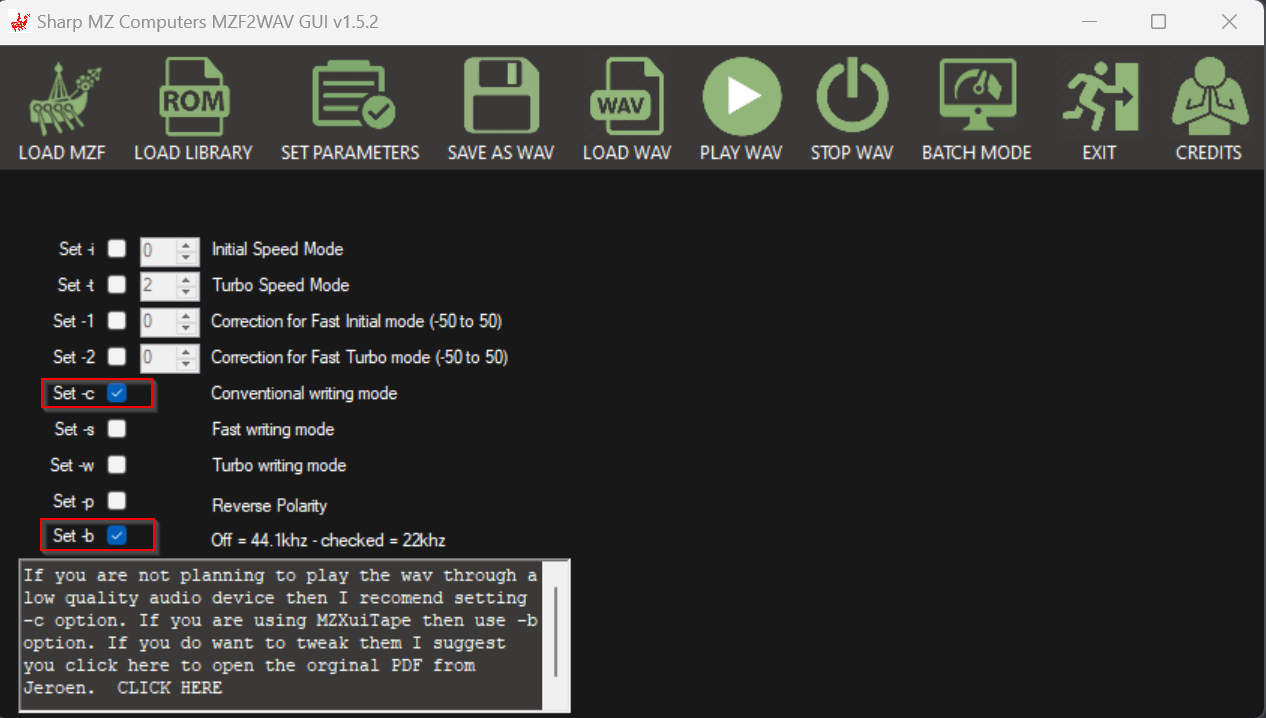Viewport: 1266px width, 718px height.
Task: Click the CLICK HERE link for PDF
Action: (169, 688)
